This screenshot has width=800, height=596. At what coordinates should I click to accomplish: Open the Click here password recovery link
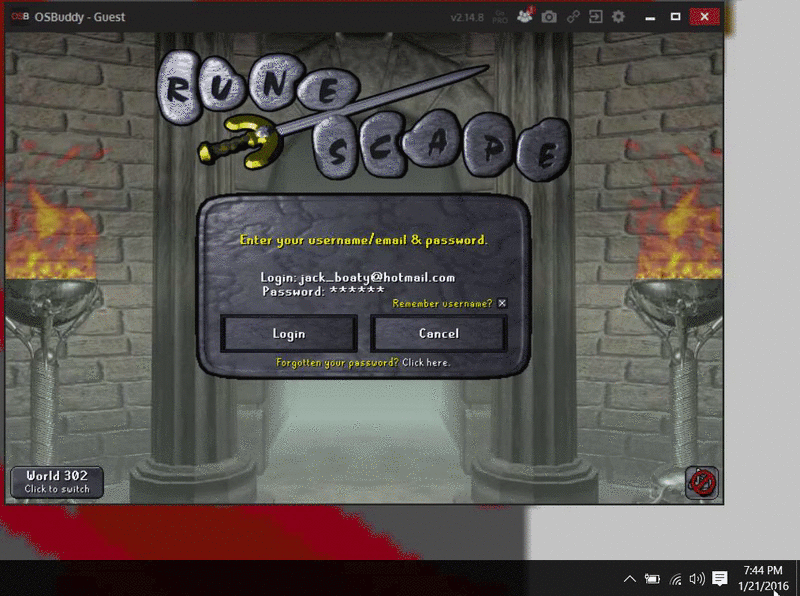click(426, 363)
